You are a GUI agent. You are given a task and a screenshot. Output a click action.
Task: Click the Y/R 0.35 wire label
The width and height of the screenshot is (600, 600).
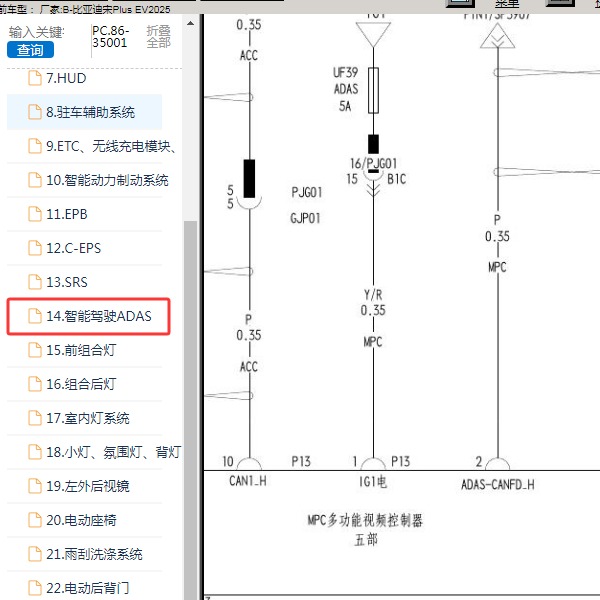pyautogui.click(x=373, y=302)
